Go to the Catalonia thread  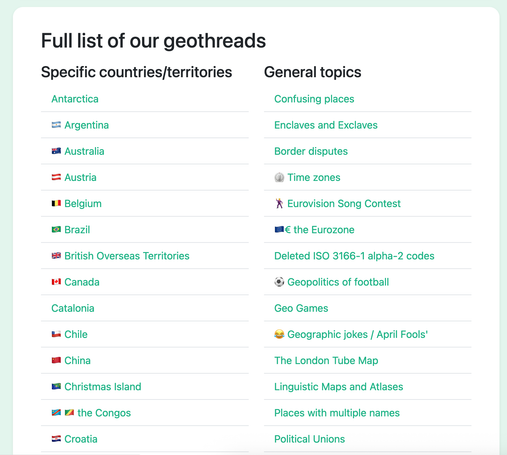click(x=73, y=308)
